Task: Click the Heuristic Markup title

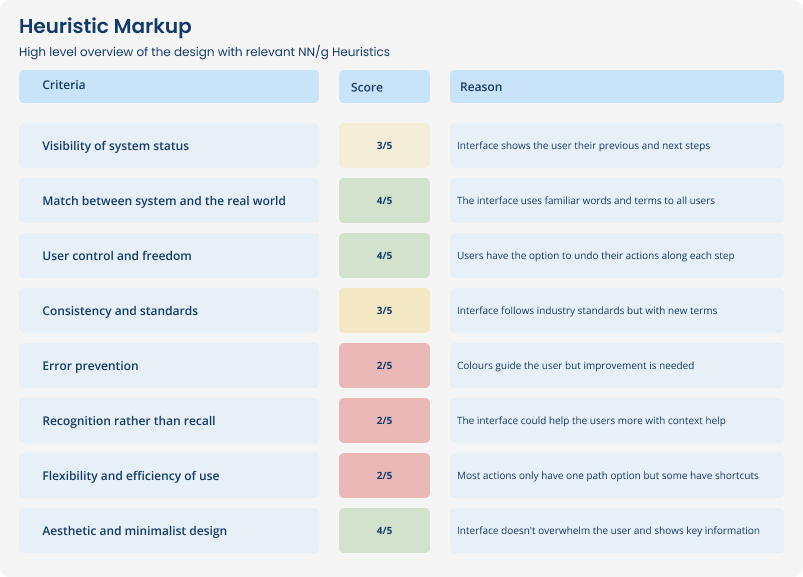Action: coord(105,26)
